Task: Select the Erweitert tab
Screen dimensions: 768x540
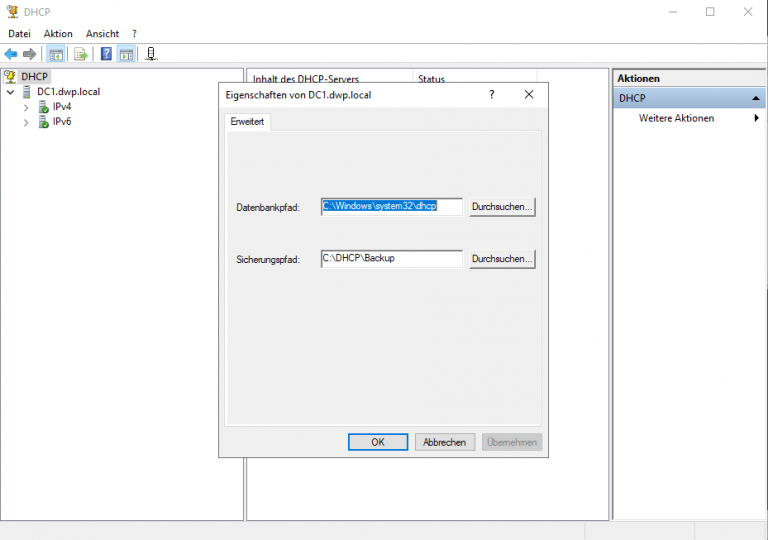Action: click(x=247, y=122)
